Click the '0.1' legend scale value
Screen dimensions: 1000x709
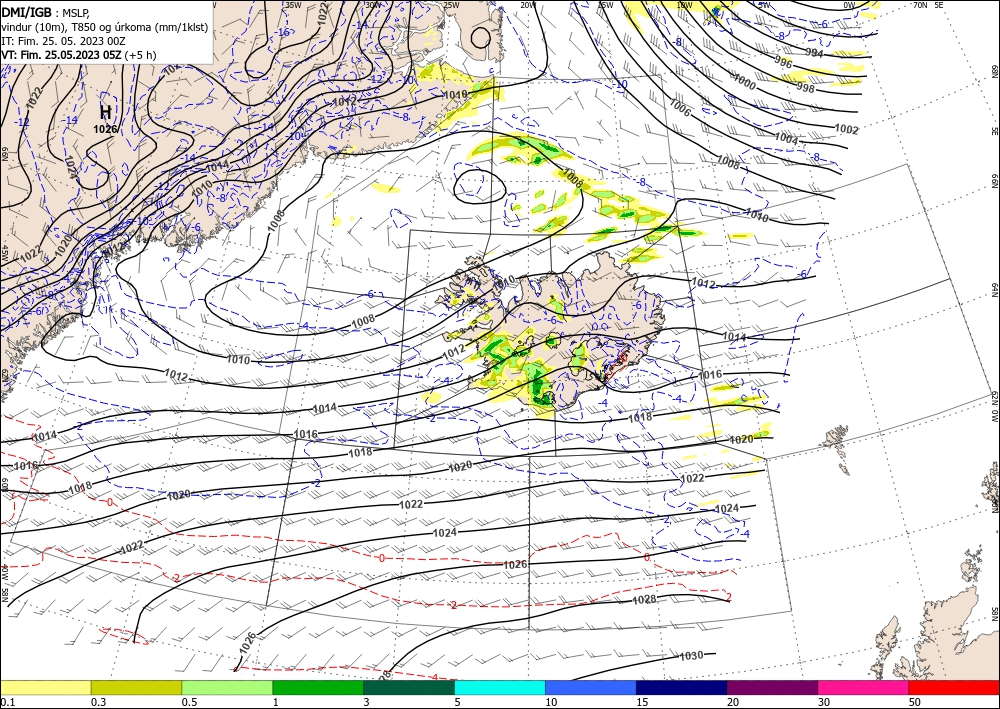[8, 702]
